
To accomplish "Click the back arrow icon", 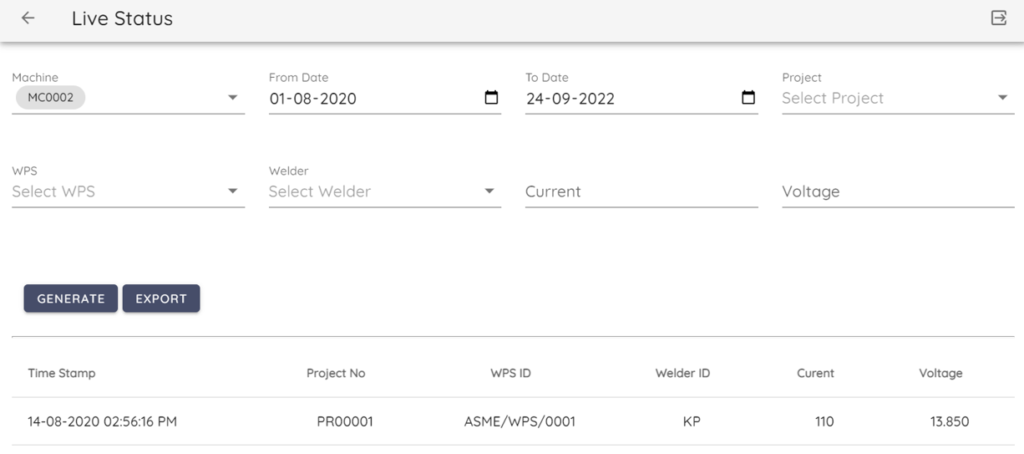I will pyautogui.click(x=28, y=18).
